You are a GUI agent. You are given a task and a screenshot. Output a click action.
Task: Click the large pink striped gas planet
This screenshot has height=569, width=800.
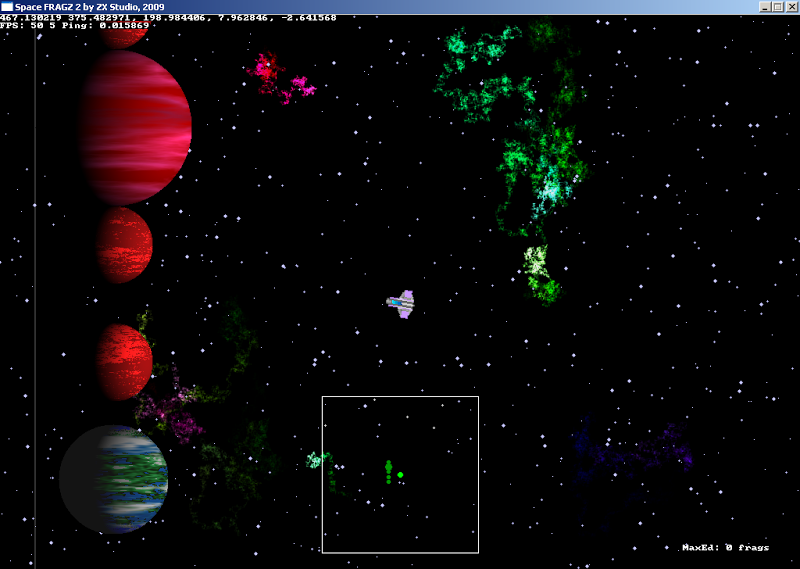point(135,128)
